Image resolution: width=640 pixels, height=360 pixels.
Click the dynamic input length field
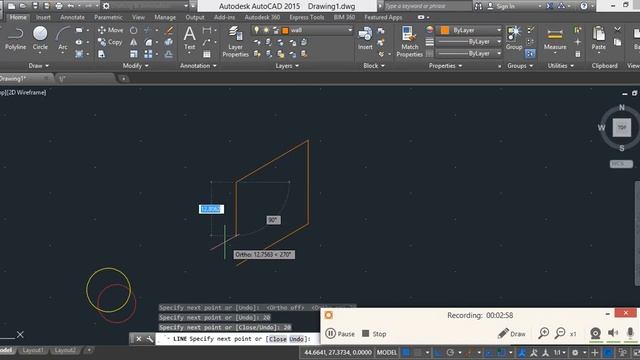point(211,209)
